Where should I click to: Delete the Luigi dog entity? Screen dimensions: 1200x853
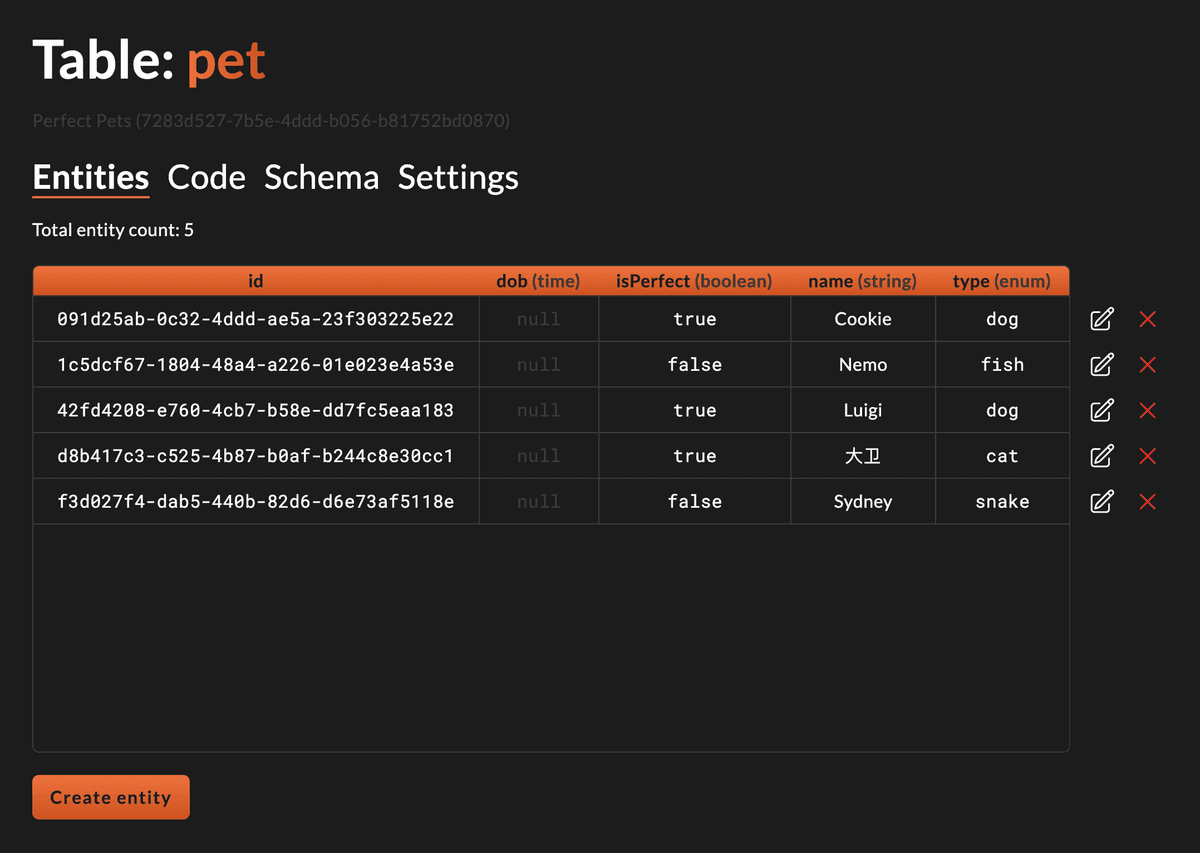coord(1148,410)
